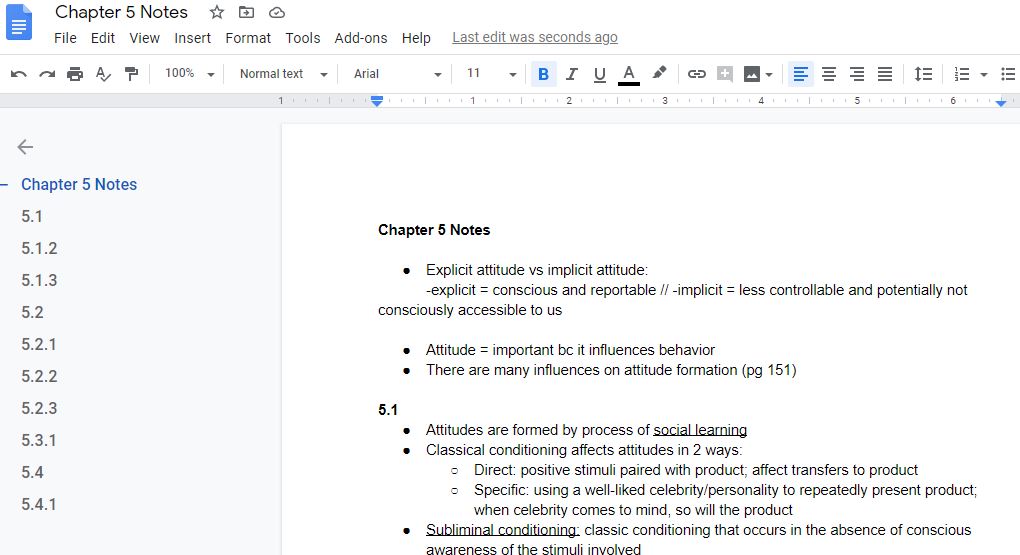
Task: Open the Normal text style dropdown
Action: pos(283,74)
